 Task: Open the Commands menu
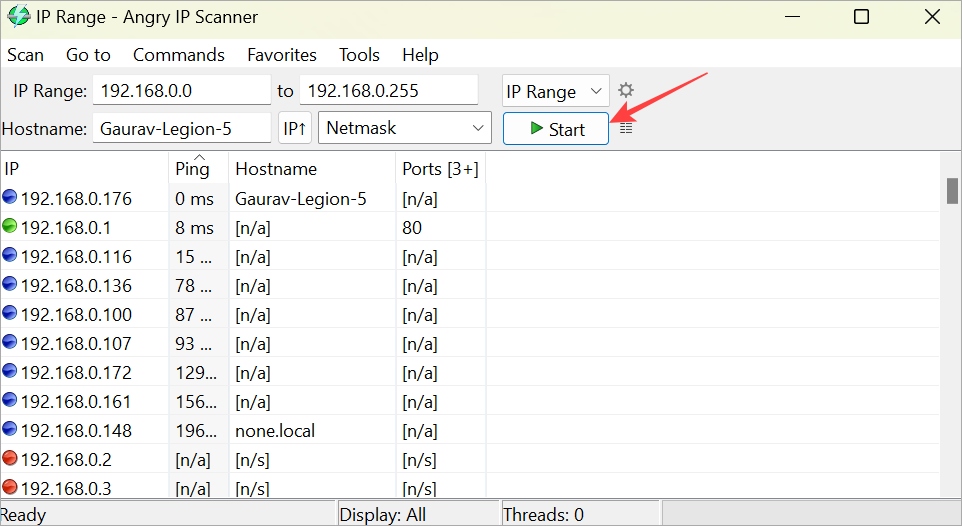(179, 55)
